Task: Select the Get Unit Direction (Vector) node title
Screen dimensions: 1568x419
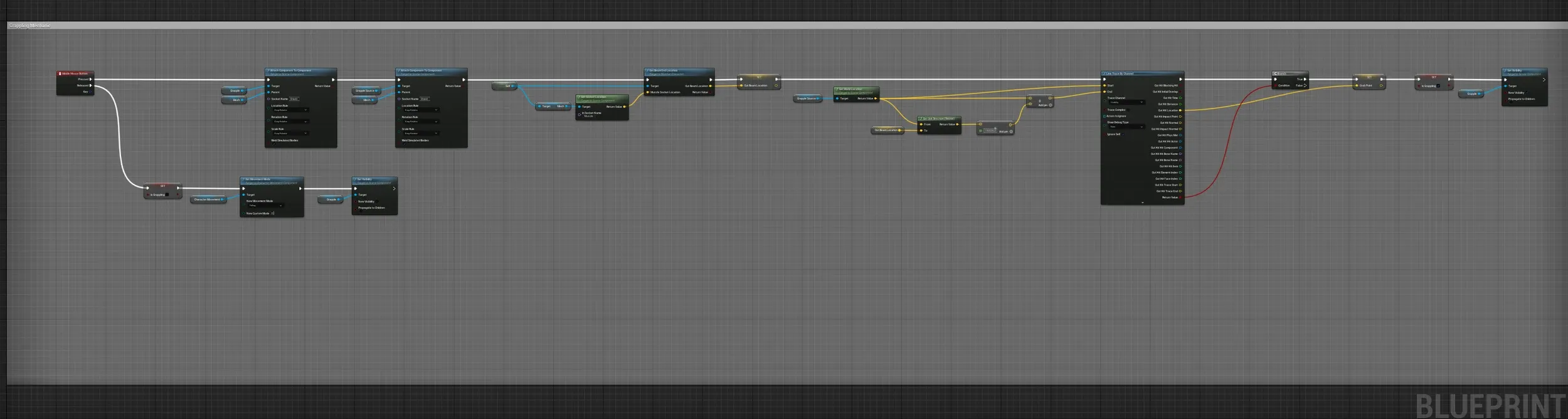Action: 939,119
